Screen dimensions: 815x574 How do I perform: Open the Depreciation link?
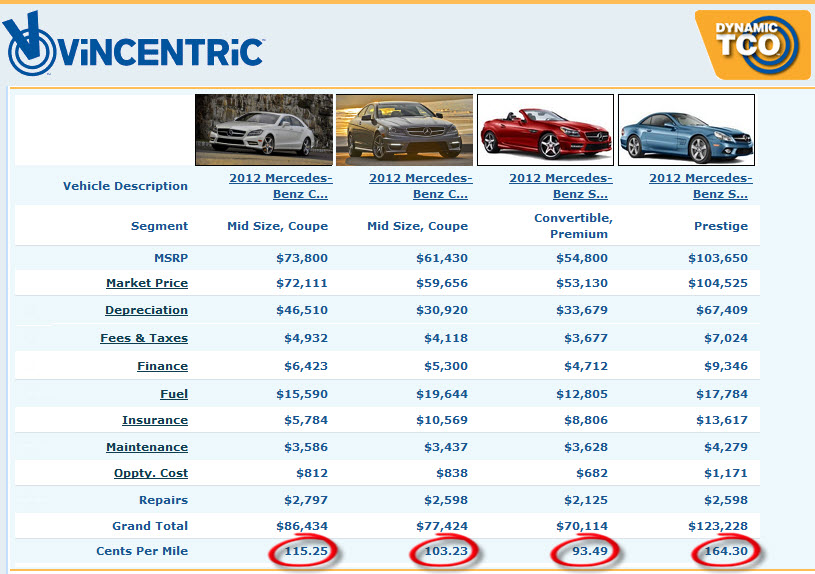click(147, 310)
